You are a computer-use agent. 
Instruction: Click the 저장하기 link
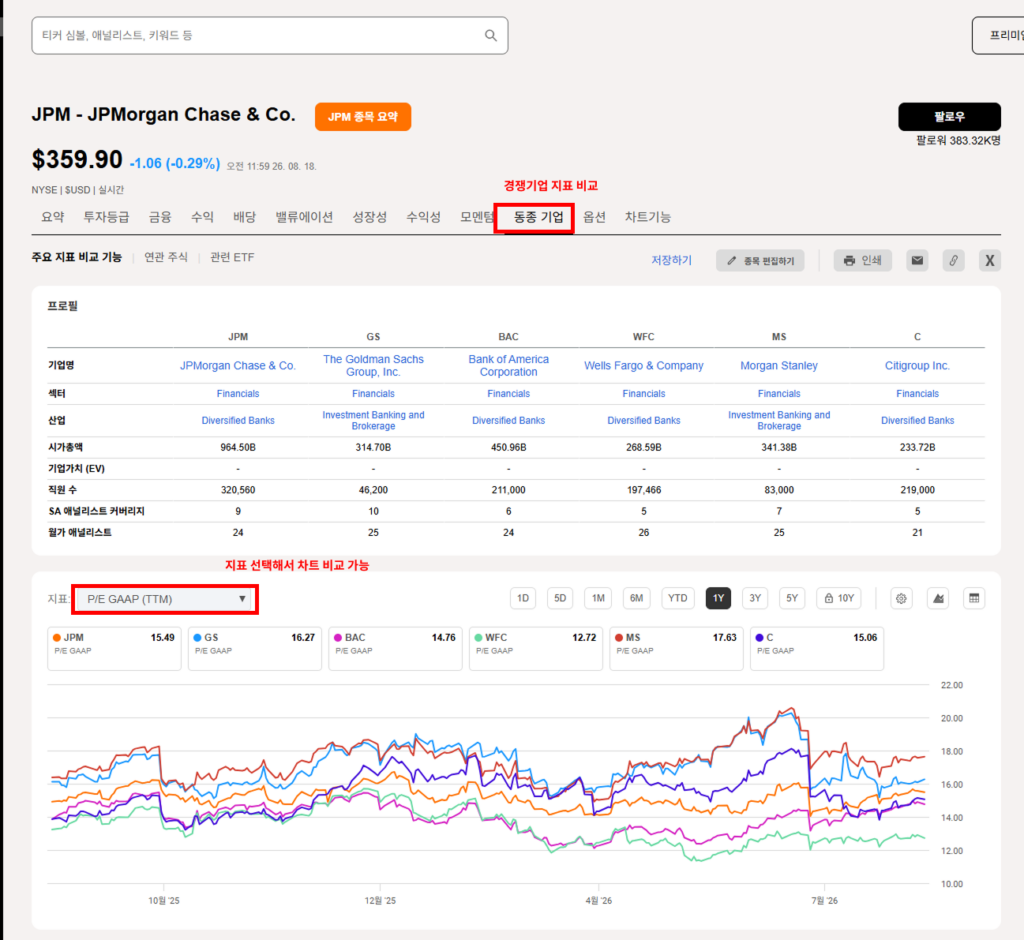click(x=671, y=260)
